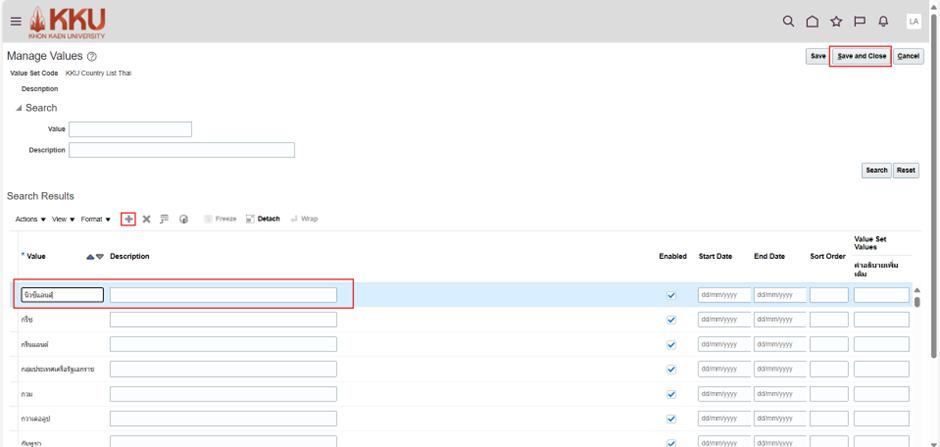Click the Detach toolbar button
This screenshot has width=940, height=447.
coord(262,219)
